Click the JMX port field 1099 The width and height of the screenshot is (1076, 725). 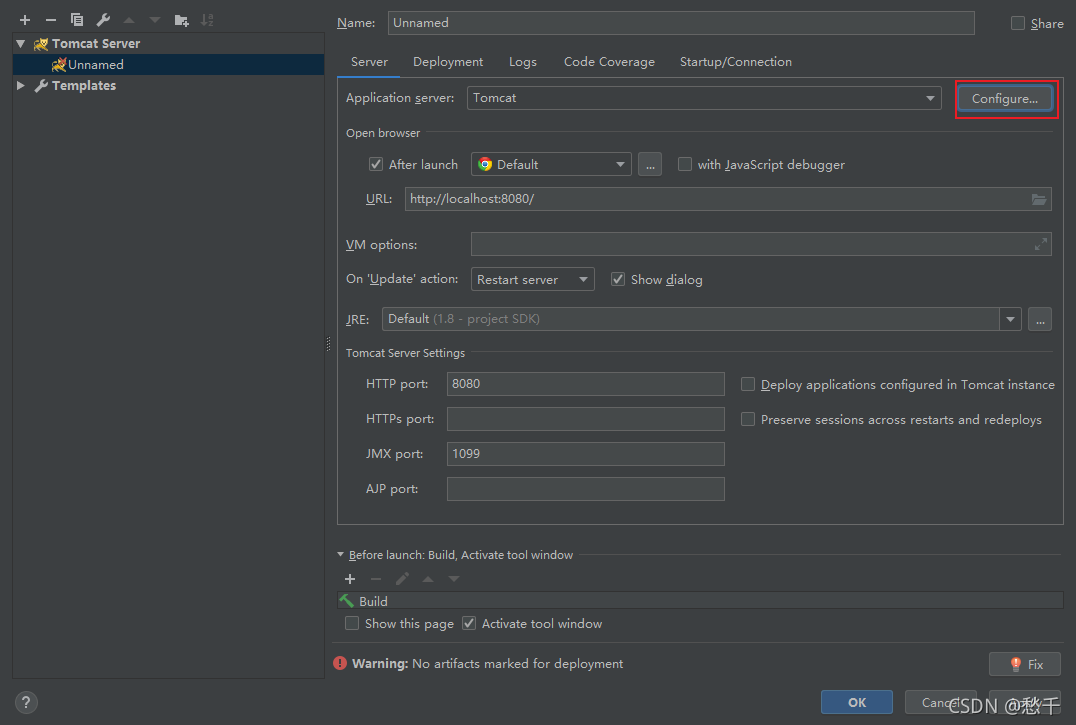585,454
